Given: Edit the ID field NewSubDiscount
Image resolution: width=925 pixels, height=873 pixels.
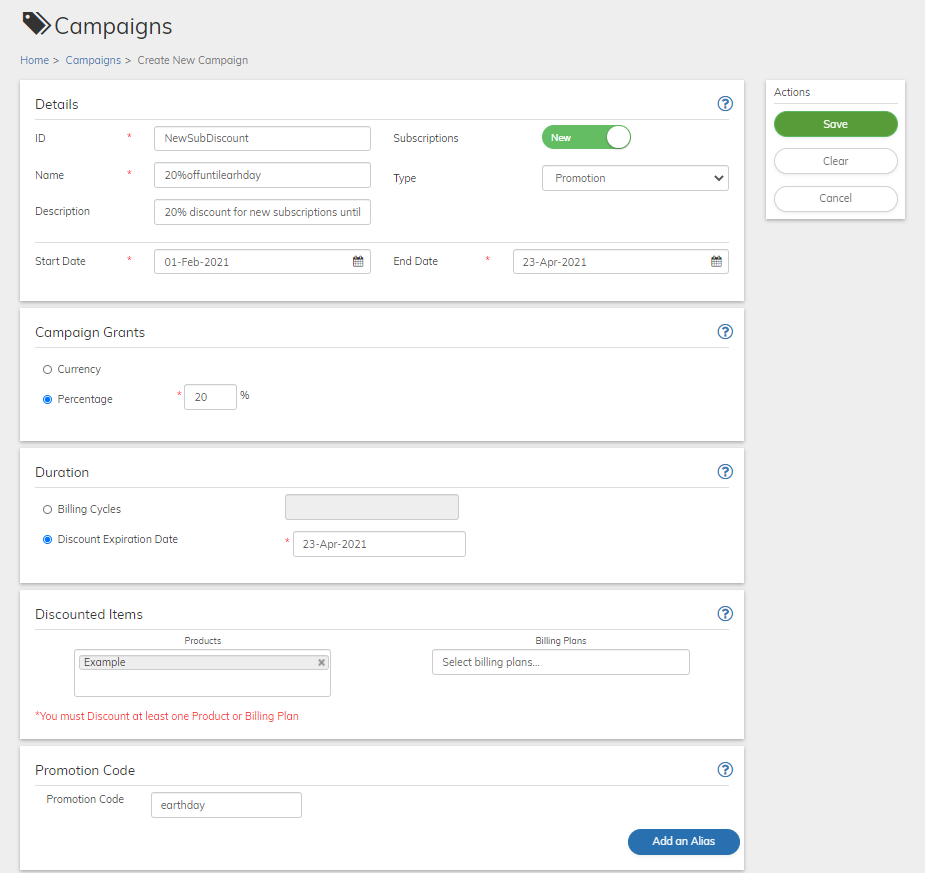Looking at the screenshot, I should [263, 138].
